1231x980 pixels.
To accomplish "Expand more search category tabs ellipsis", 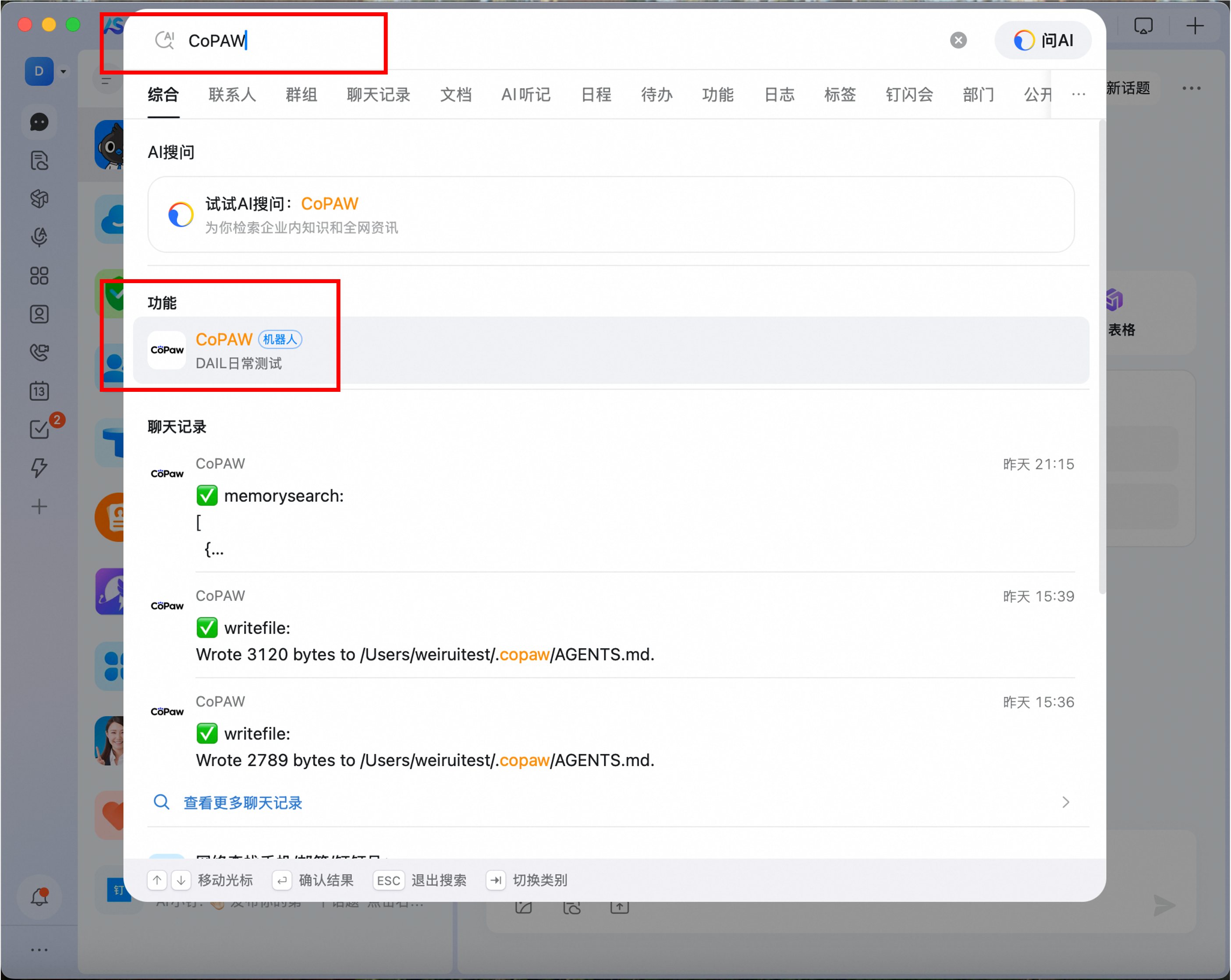I will coord(1078,94).
